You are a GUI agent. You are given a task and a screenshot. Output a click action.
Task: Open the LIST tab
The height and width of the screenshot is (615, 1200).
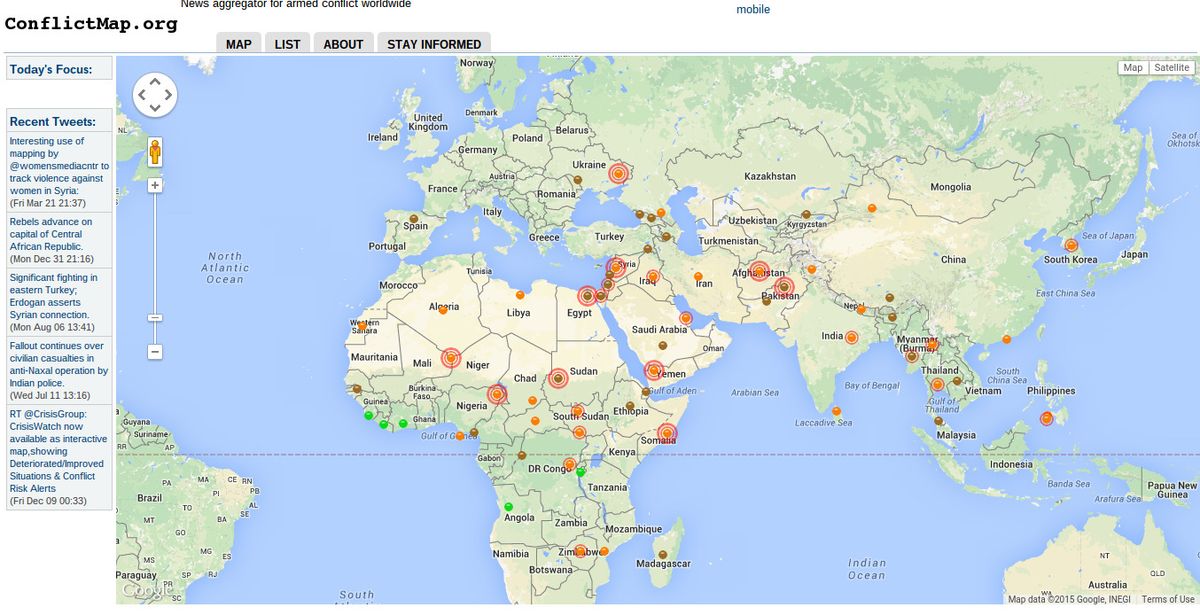click(x=287, y=43)
